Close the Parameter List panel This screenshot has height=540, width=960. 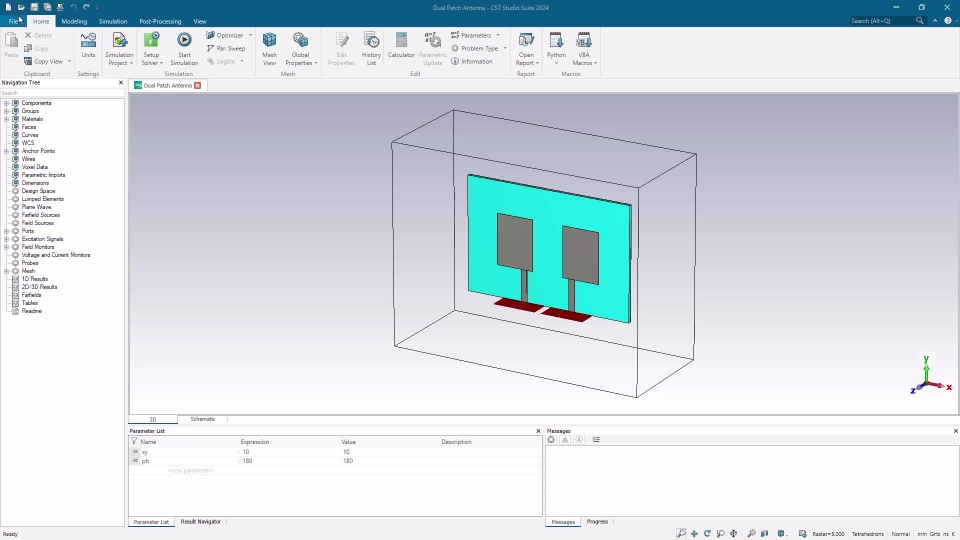point(539,431)
